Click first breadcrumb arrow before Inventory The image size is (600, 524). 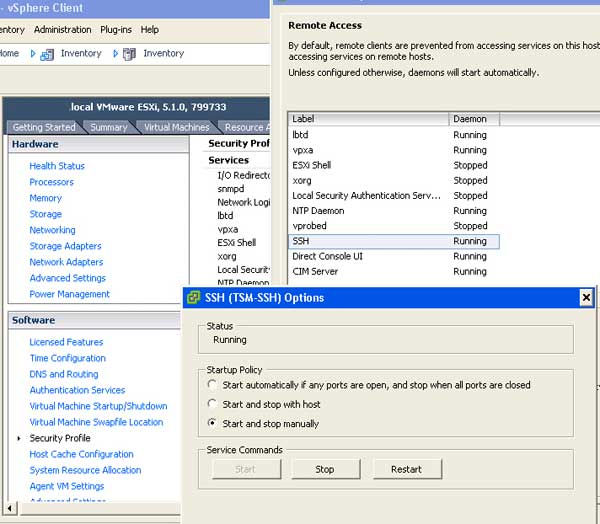[33, 54]
